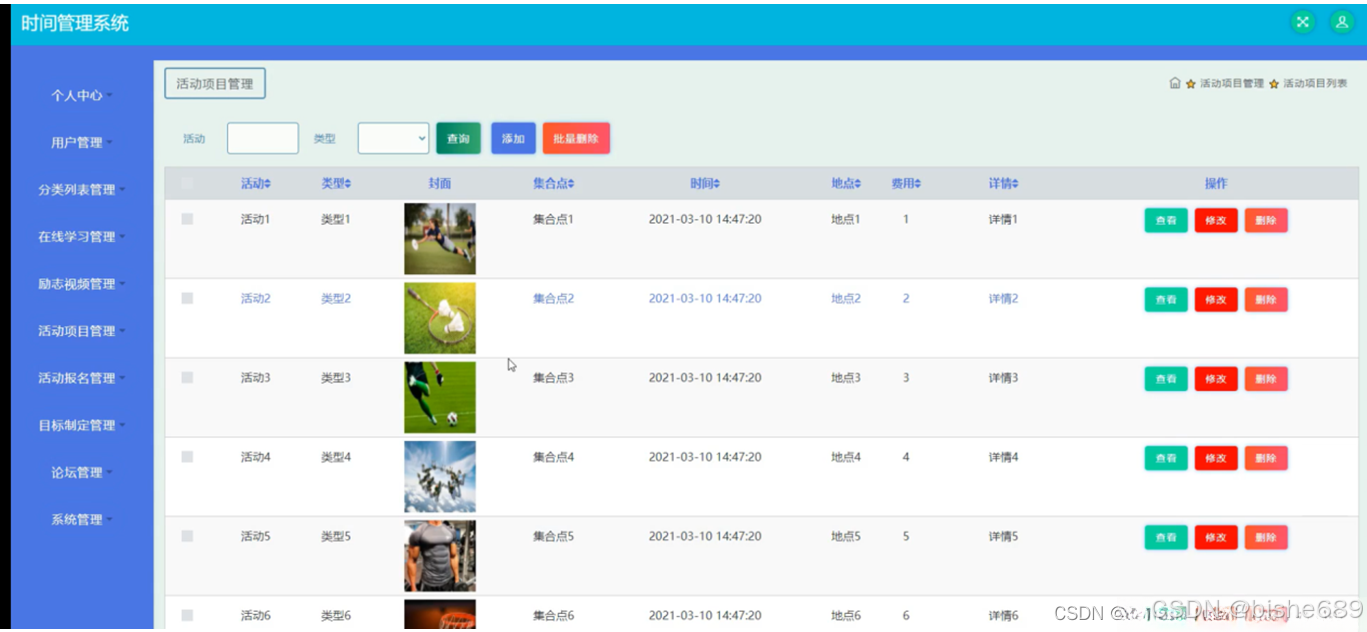Click 查看 button for 活动2
Viewport: 1367px width, 632px height.
[x=1166, y=300]
